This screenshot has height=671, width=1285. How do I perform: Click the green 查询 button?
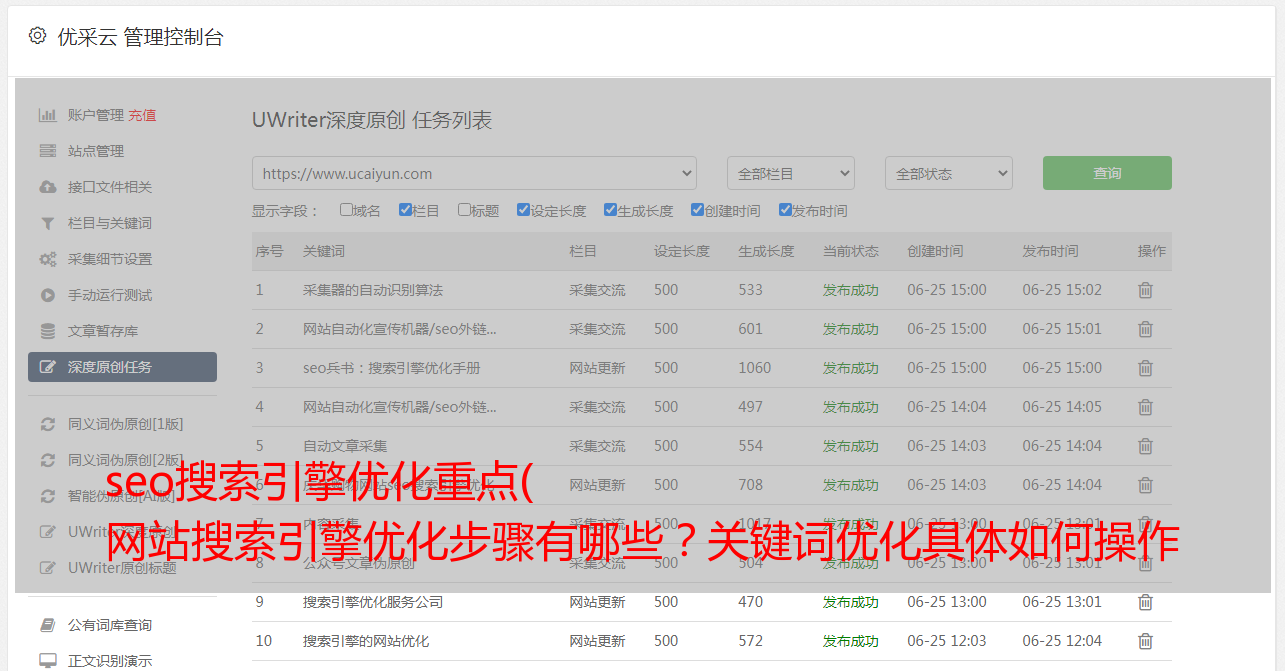coord(1106,173)
